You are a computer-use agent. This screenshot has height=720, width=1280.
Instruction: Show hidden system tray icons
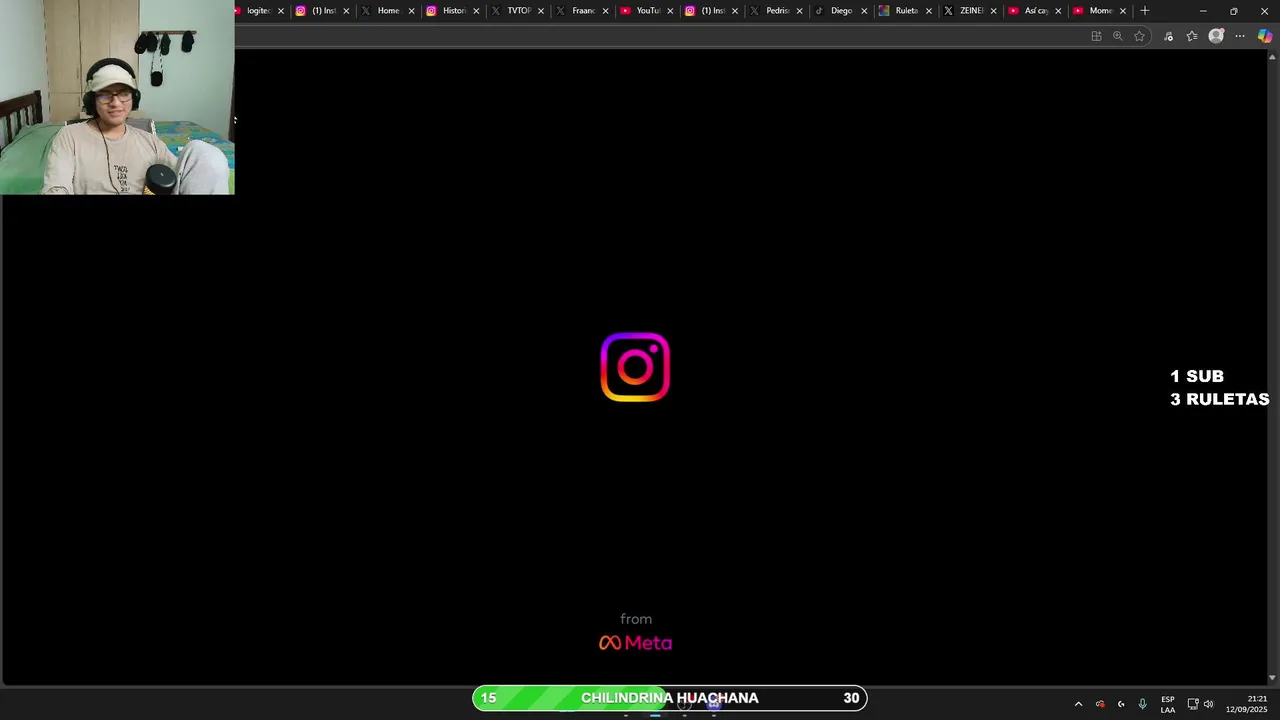click(x=1078, y=704)
